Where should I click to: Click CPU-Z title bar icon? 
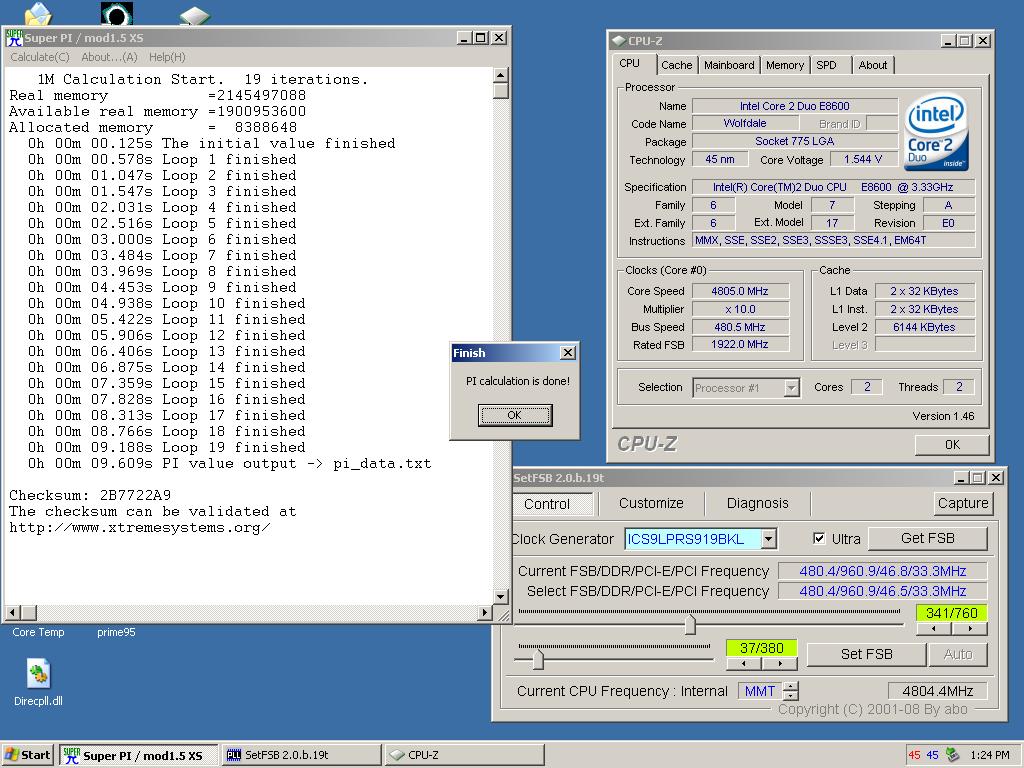click(x=618, y=41)
